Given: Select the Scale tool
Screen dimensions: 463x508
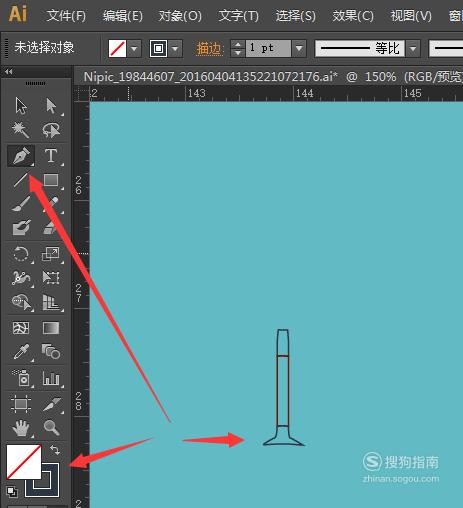Looking at the screenshot, I should [51, 254].
